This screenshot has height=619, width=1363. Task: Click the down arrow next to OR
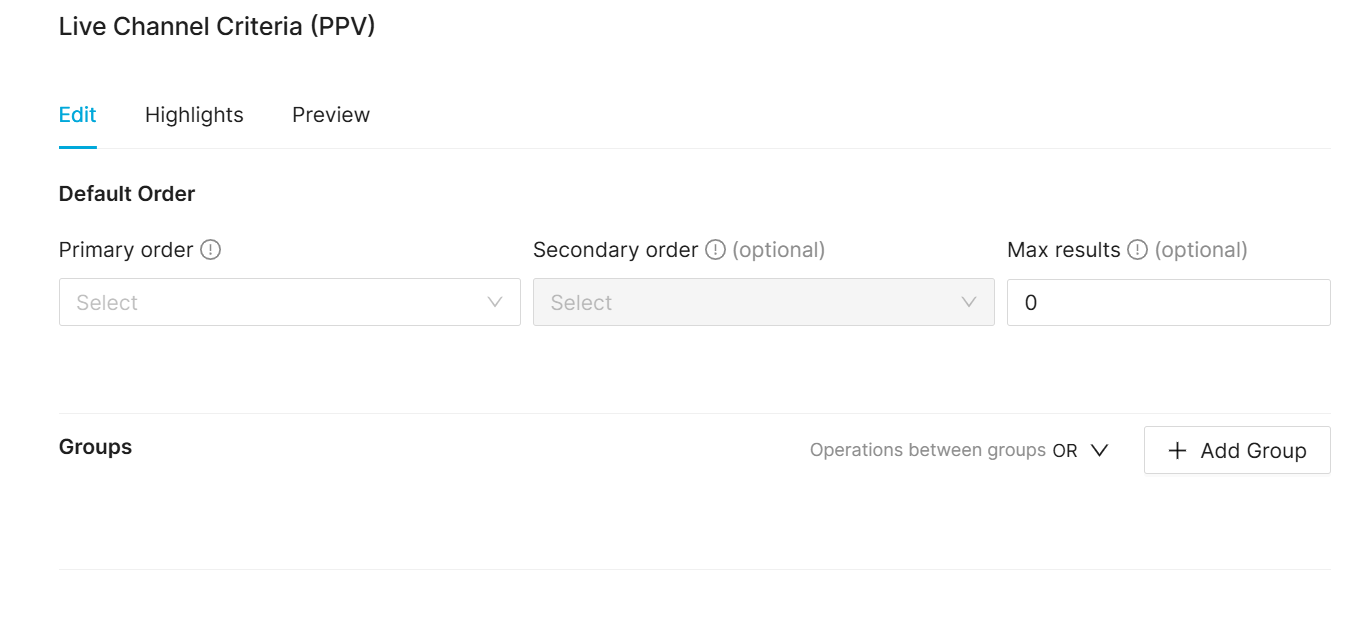tap(1099, 451)
